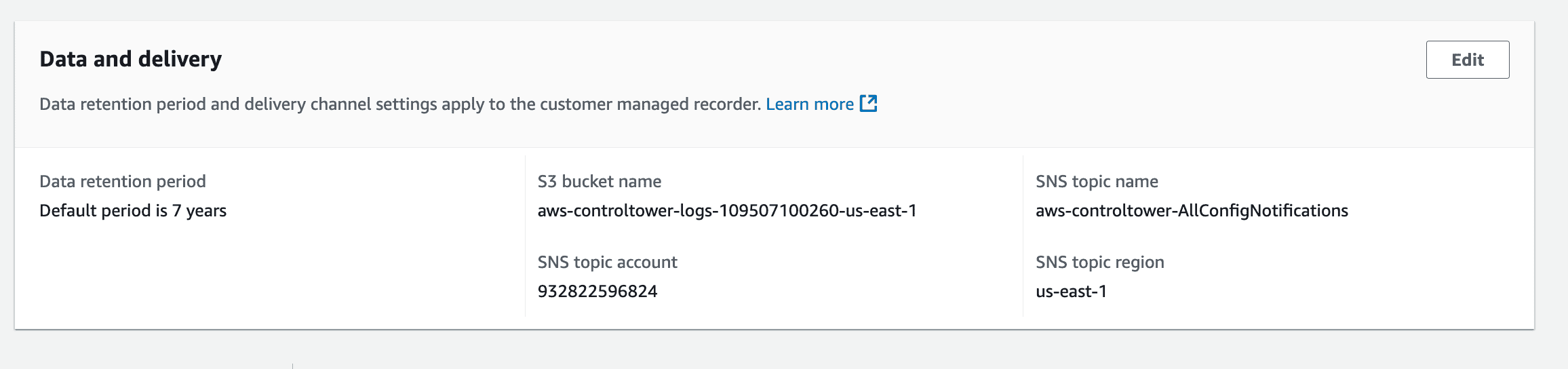Click the Default period is 7 years value

[x=133, y=210]
